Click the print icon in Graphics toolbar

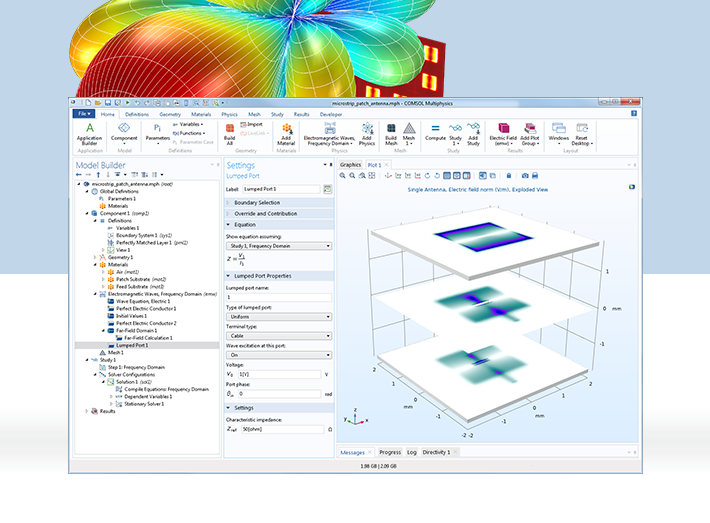pyautogui.click(x=535, y=176)
